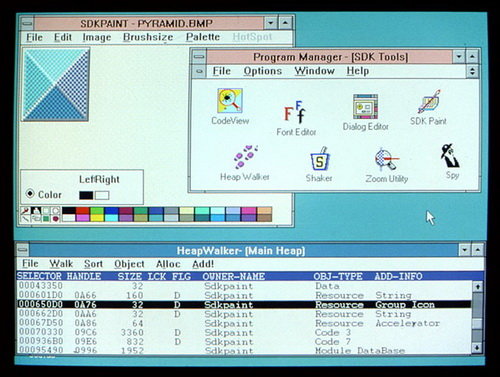Open the Brushsize menu in SDKPaint
500x377 pixels.
point(148,37)
